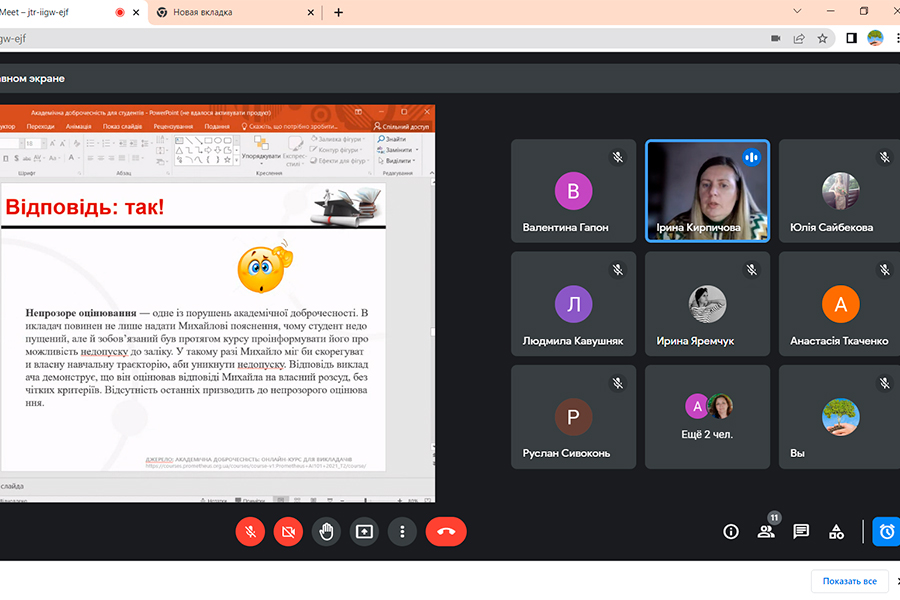This screenshot has width=900, height=600.
Task: Open the chat with everyone panel
Action: point(801,531)
